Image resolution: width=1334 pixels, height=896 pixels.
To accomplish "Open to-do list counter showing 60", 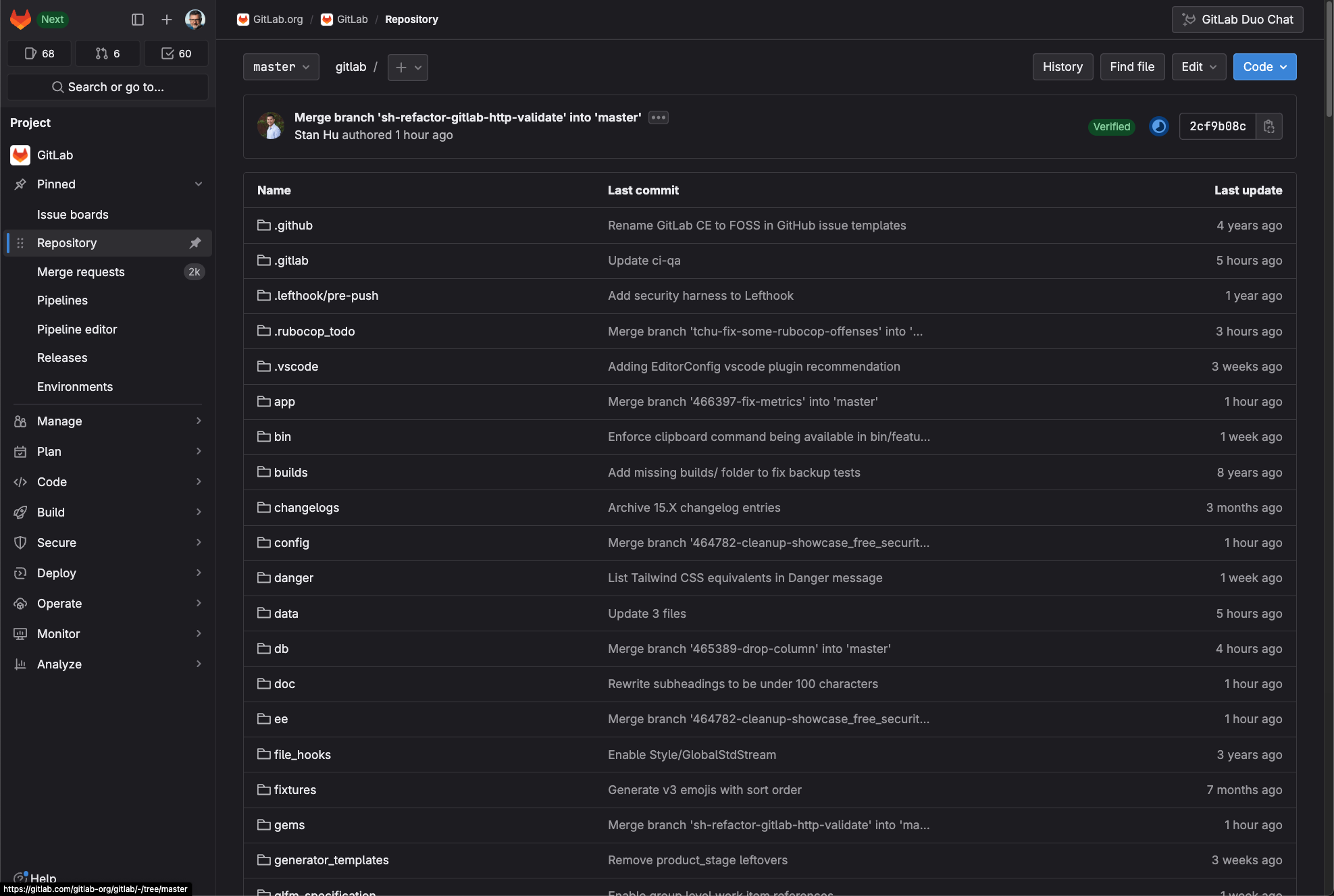I will point(176,53).
